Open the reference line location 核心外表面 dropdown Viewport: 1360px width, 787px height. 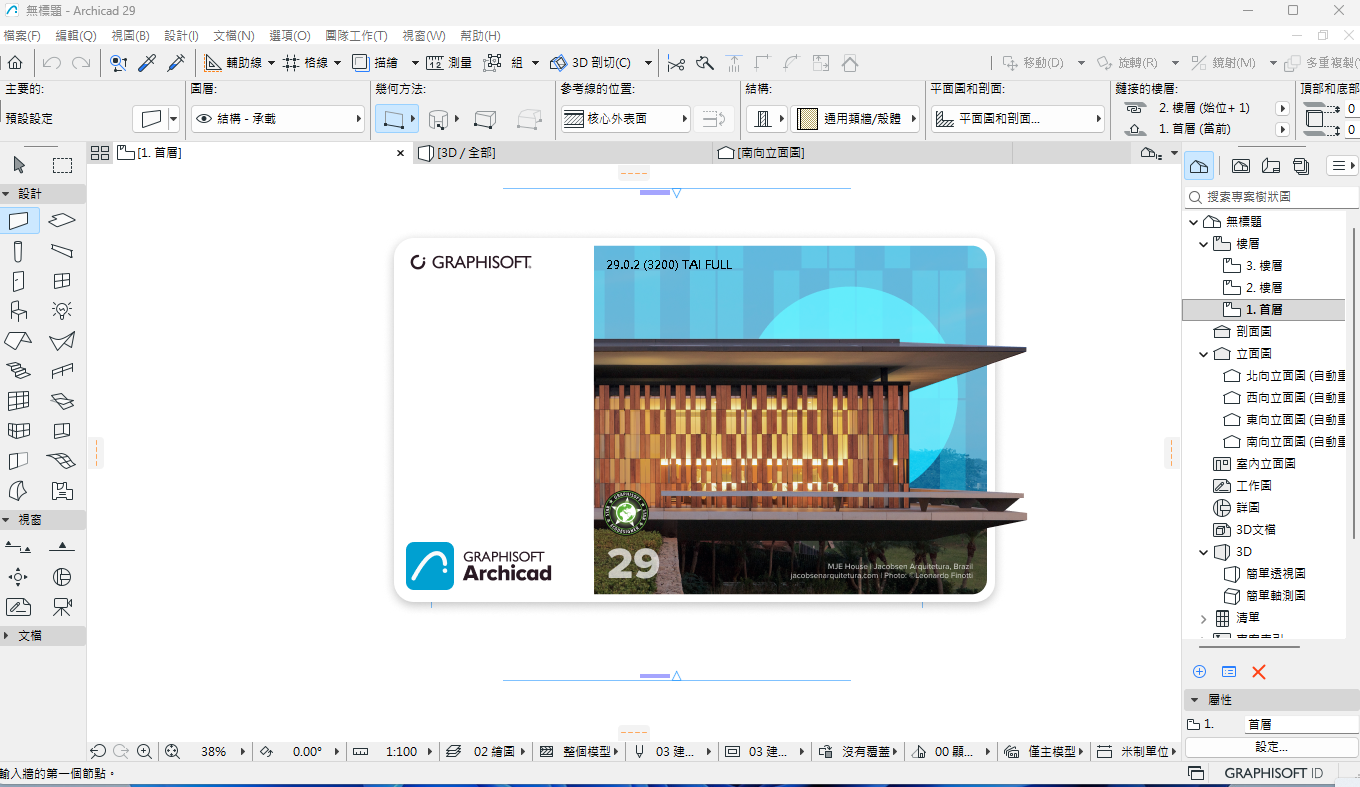point(625,119)
